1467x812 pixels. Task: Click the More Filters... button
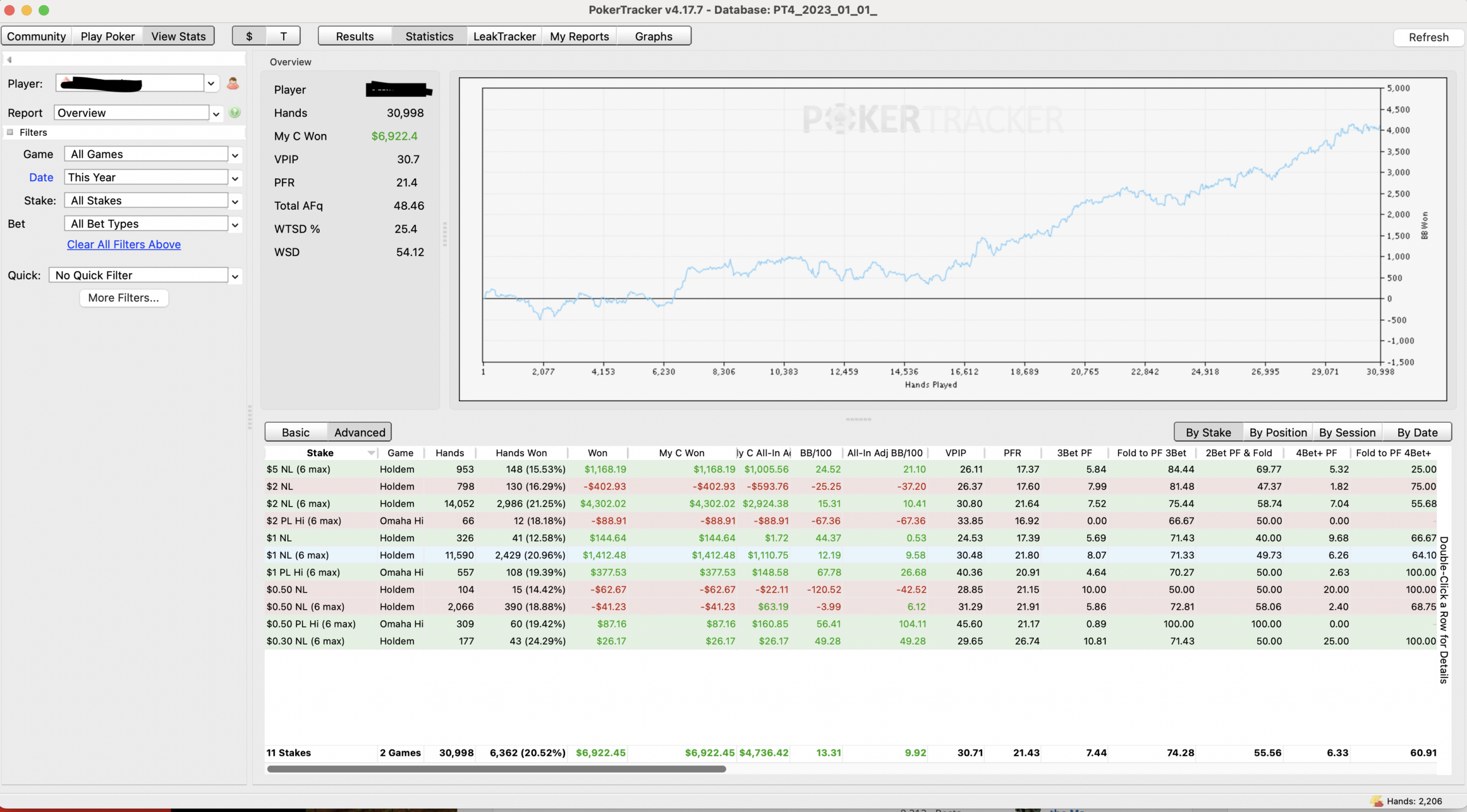124,297
